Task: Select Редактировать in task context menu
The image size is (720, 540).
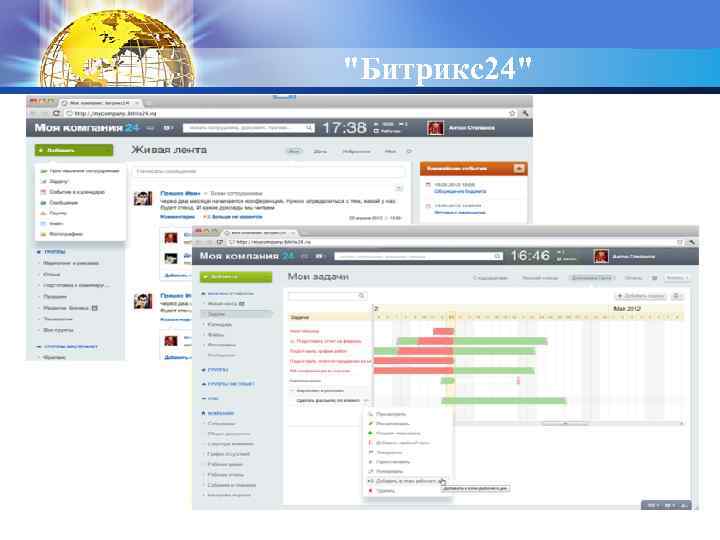Action: pos(393,424)
